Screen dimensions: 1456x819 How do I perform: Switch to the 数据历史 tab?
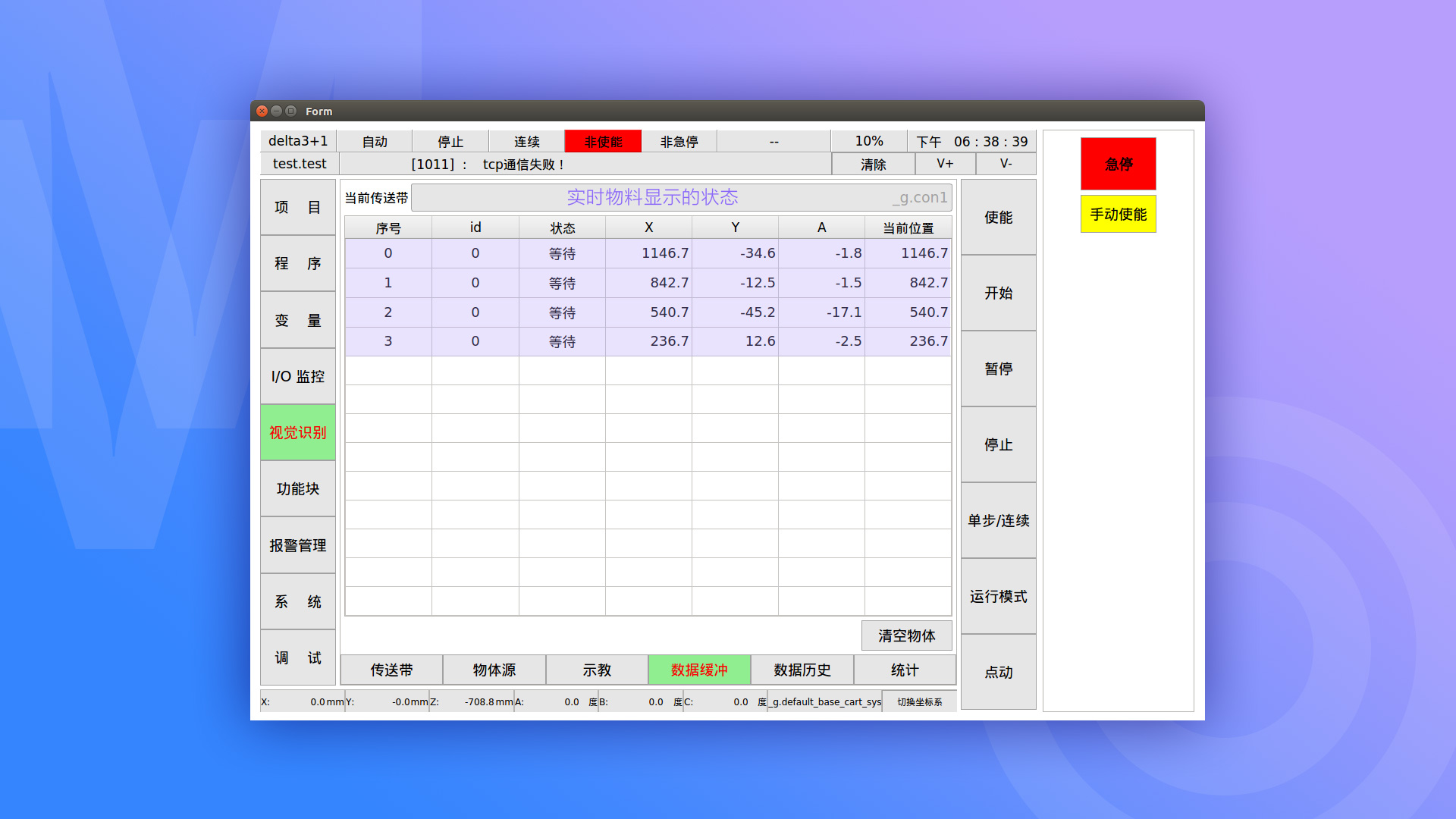802,670
